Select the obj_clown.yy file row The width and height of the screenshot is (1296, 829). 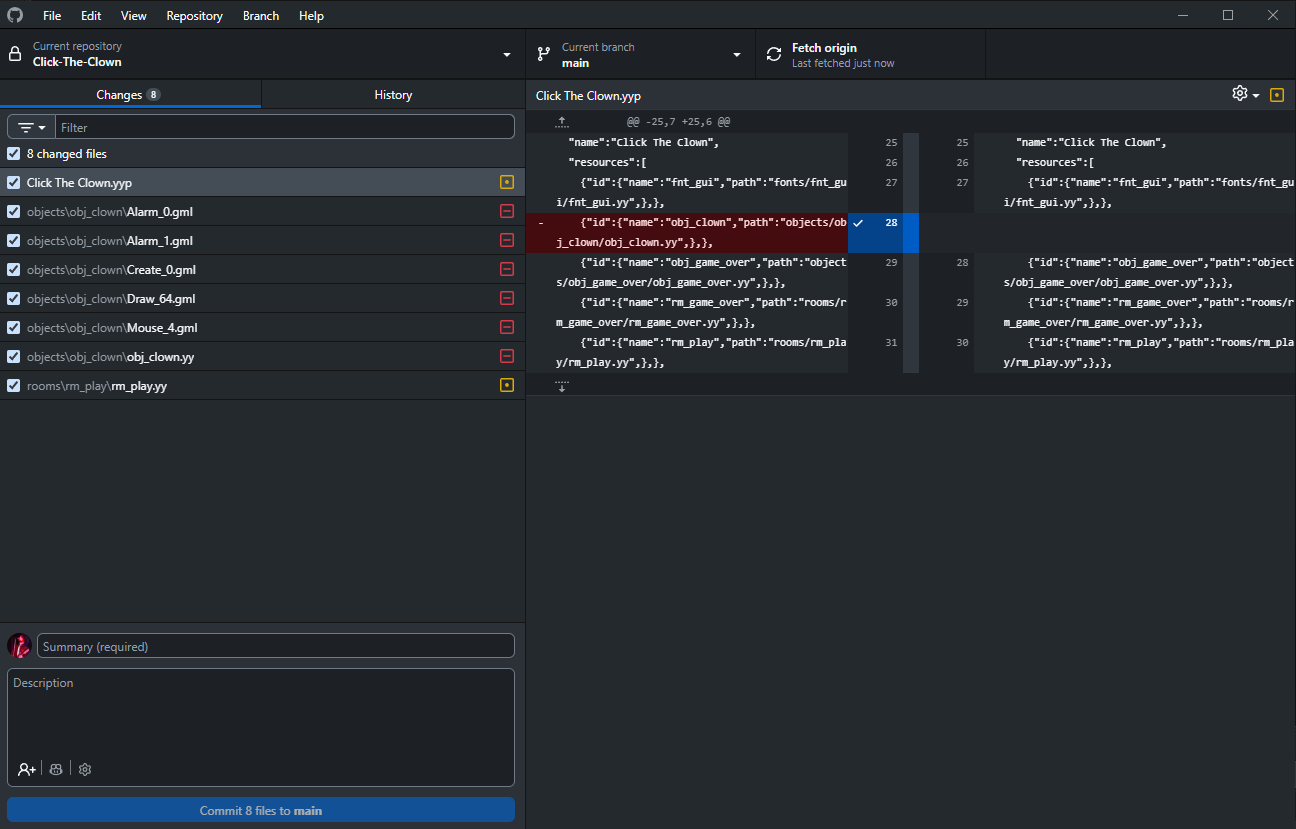coord(262,357)
